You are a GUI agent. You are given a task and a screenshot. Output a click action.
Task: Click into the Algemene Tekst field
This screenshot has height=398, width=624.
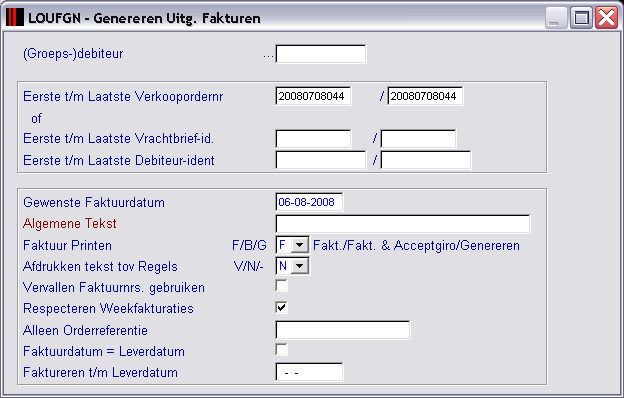point(403,224)
